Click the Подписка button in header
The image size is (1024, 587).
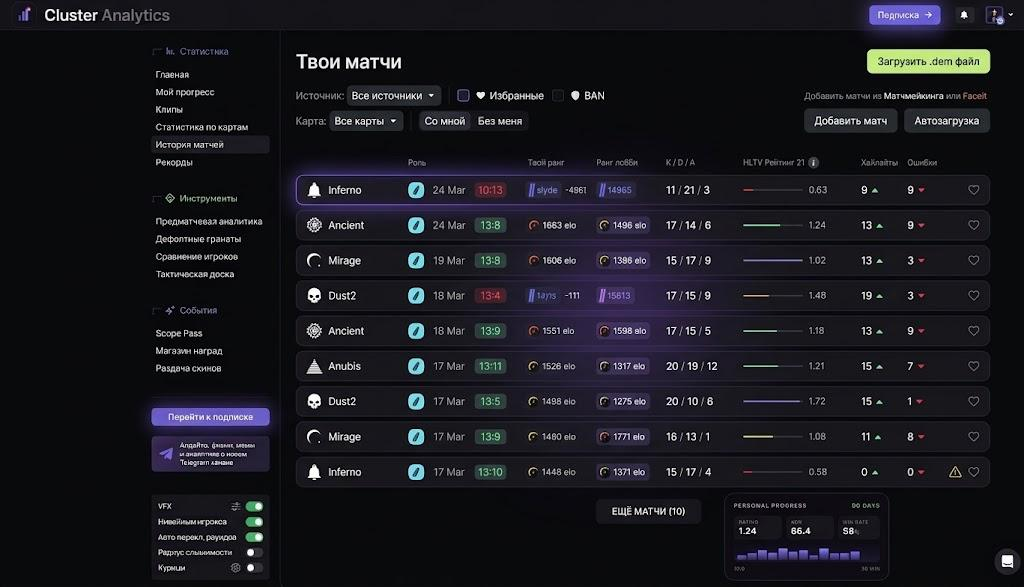[904, 14]
